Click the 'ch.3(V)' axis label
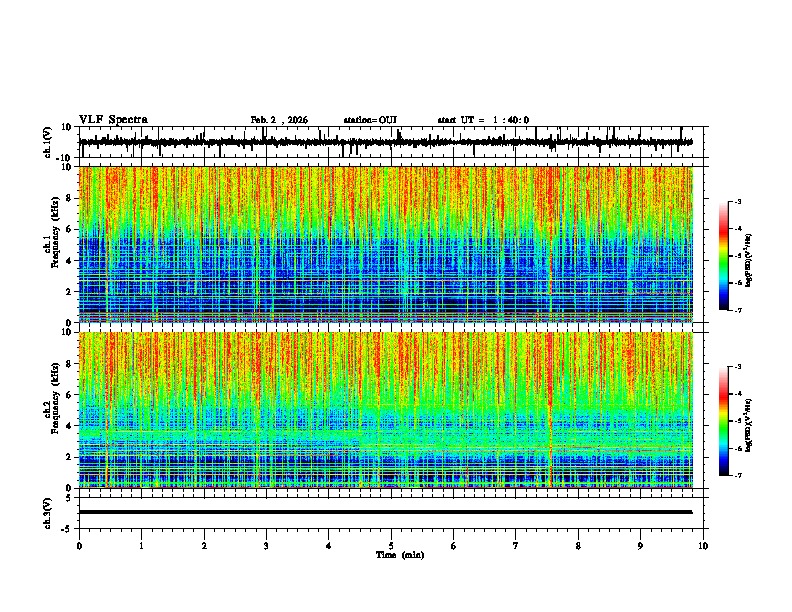Screen dimensions: 792x612 (47, 513)
